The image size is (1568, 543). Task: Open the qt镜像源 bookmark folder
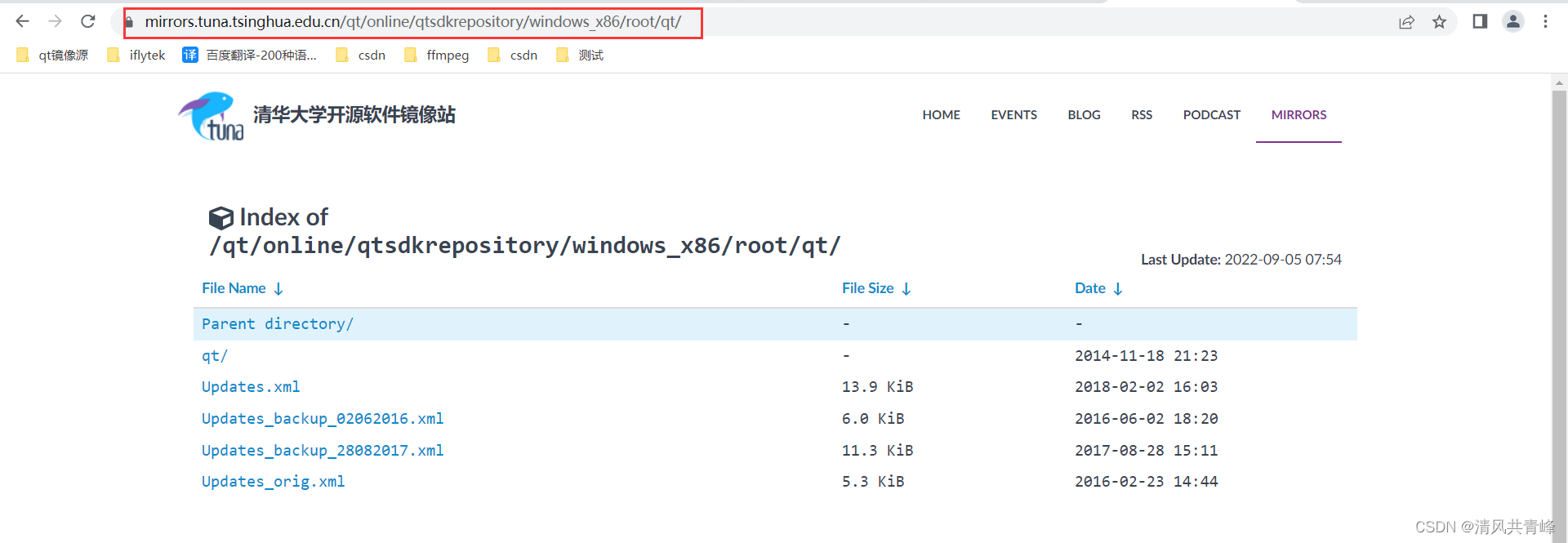point(52,55)
